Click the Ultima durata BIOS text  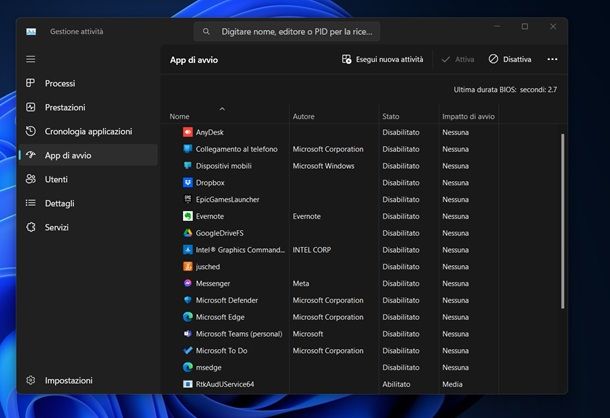(505, 90)
